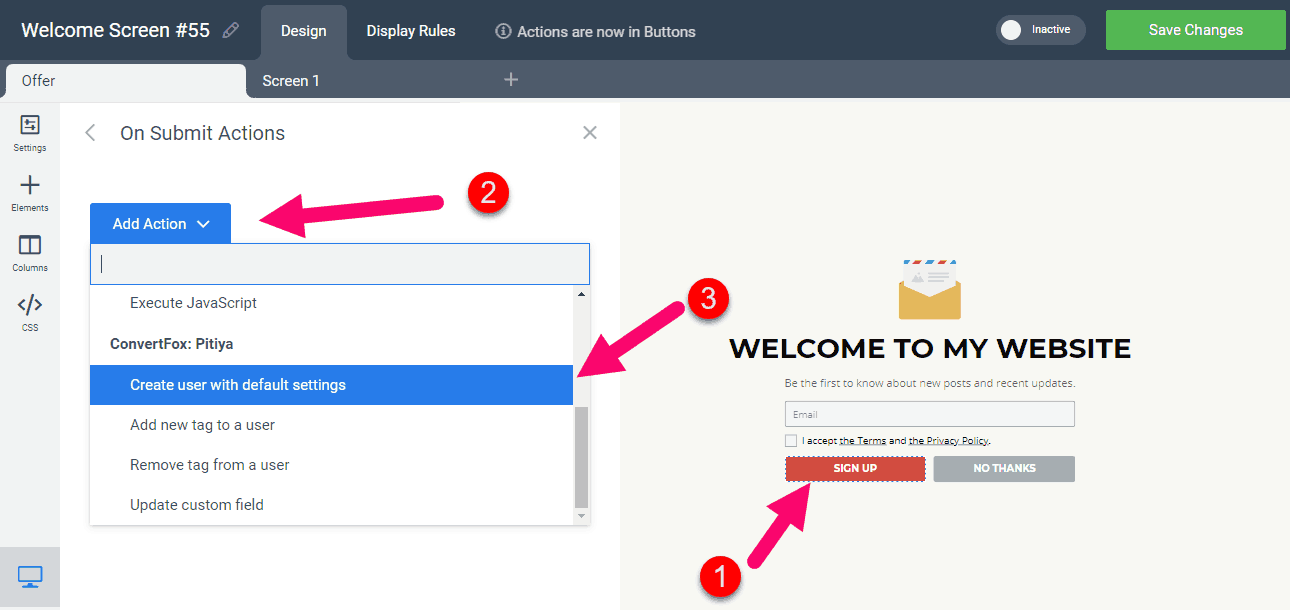This screenshot has width=1290, height=610.
Task: Open the Privacy Policy link
Action: [x=949, y=441]
